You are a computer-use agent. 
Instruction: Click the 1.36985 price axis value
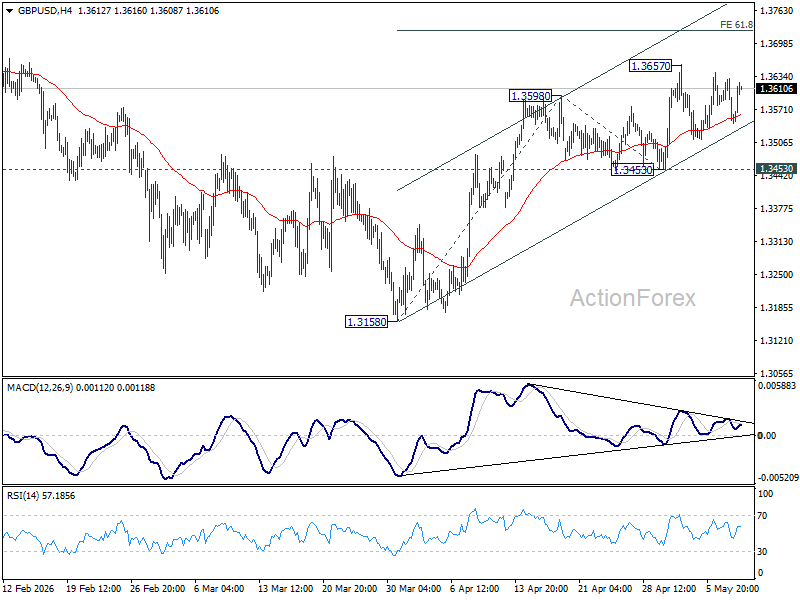pos(777,44)
